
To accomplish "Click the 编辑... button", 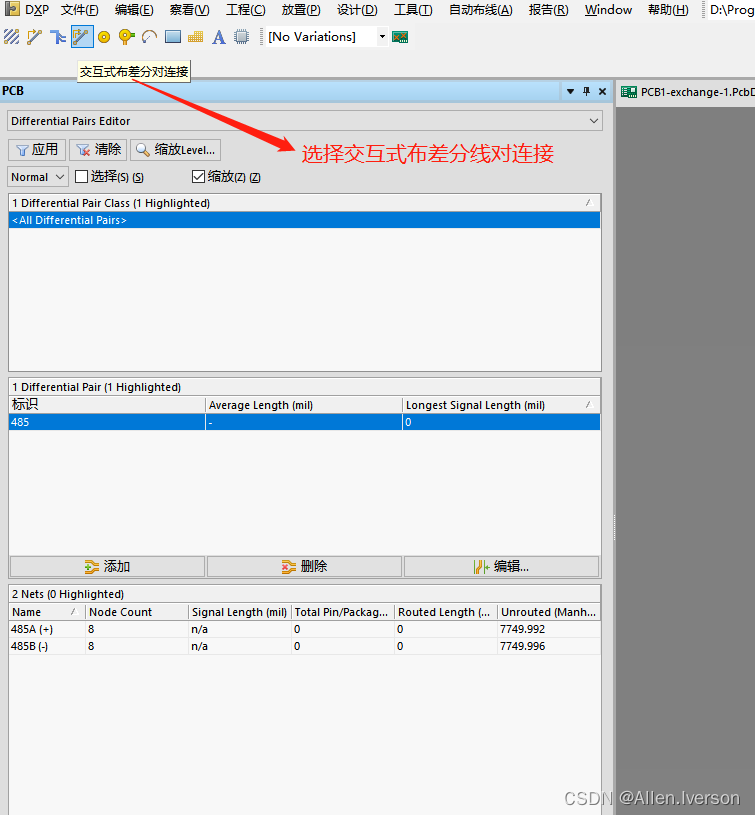I will click(501, 567).
